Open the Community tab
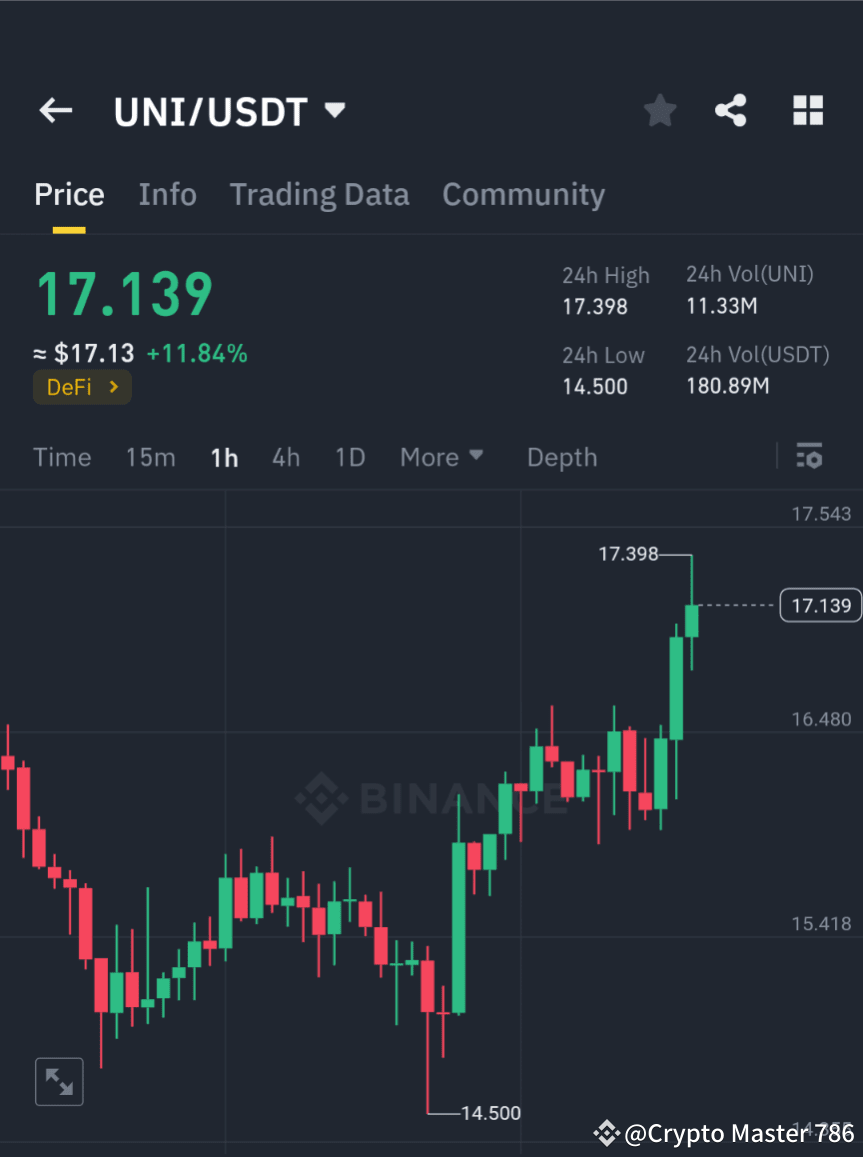This screenshot has width=863, height=1157. pos(523,194)
